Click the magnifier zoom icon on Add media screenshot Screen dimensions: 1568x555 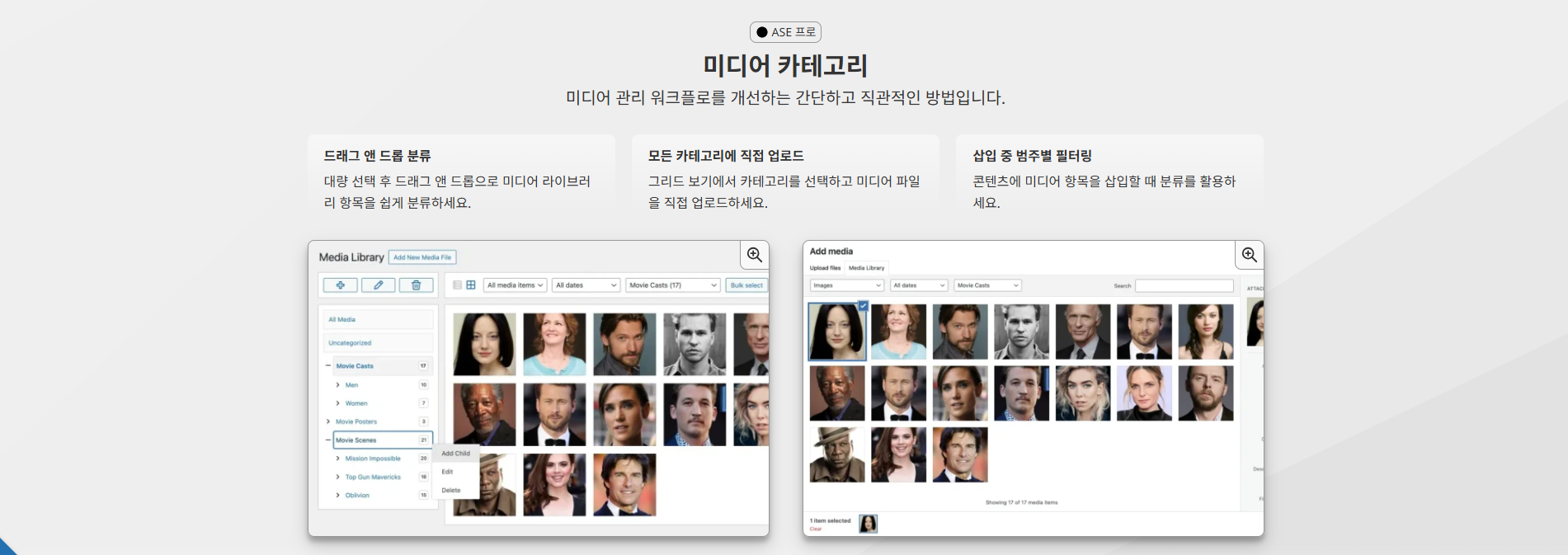pos(1249,255)
